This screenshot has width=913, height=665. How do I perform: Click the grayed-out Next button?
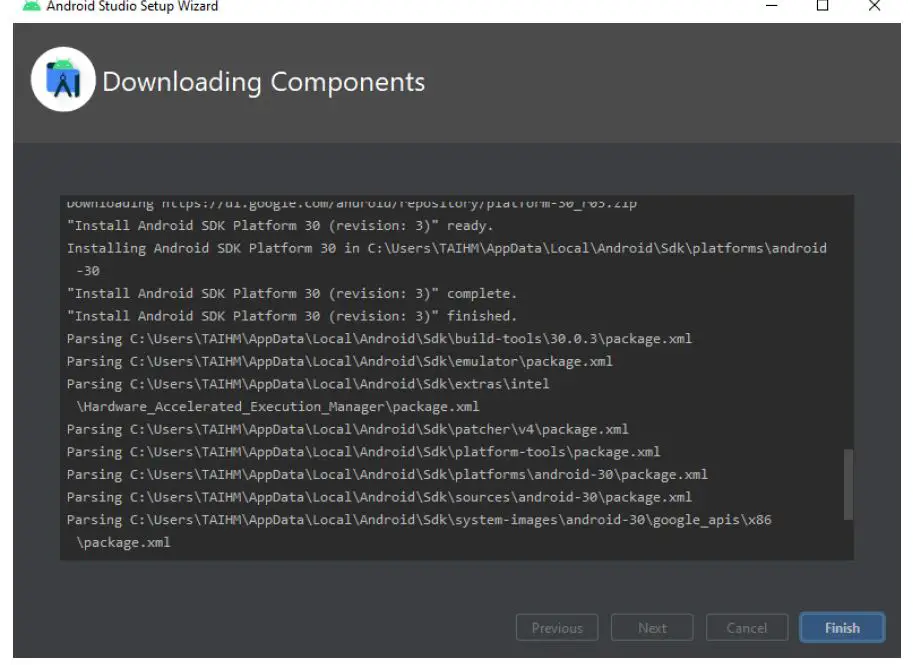point(652,628)
